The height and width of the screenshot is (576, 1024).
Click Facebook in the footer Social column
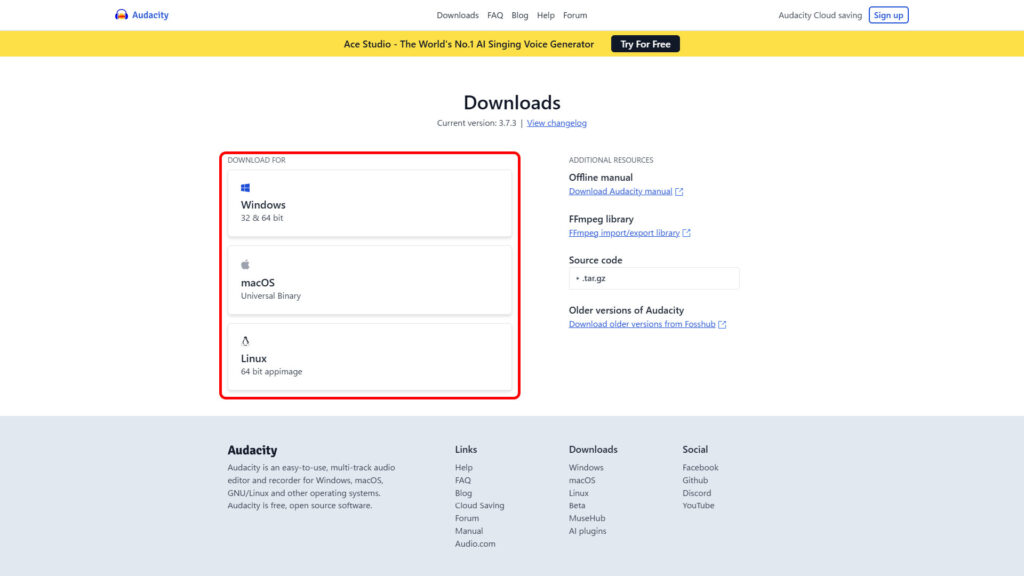click(x=700, y=468)
